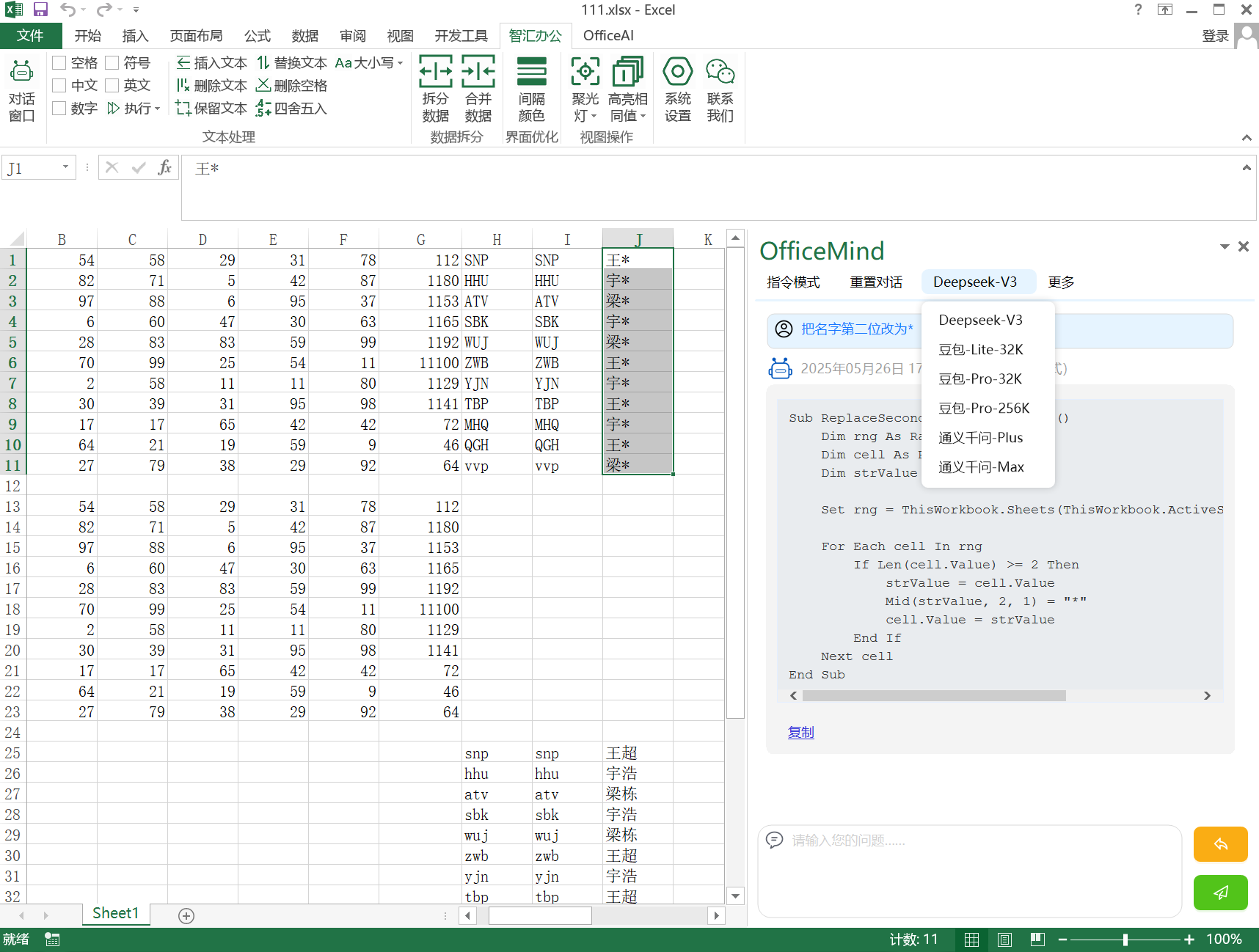Click the 指令模式 command mode button
1259x952 pixels.
pyautogui.click(x=793, y=282)
